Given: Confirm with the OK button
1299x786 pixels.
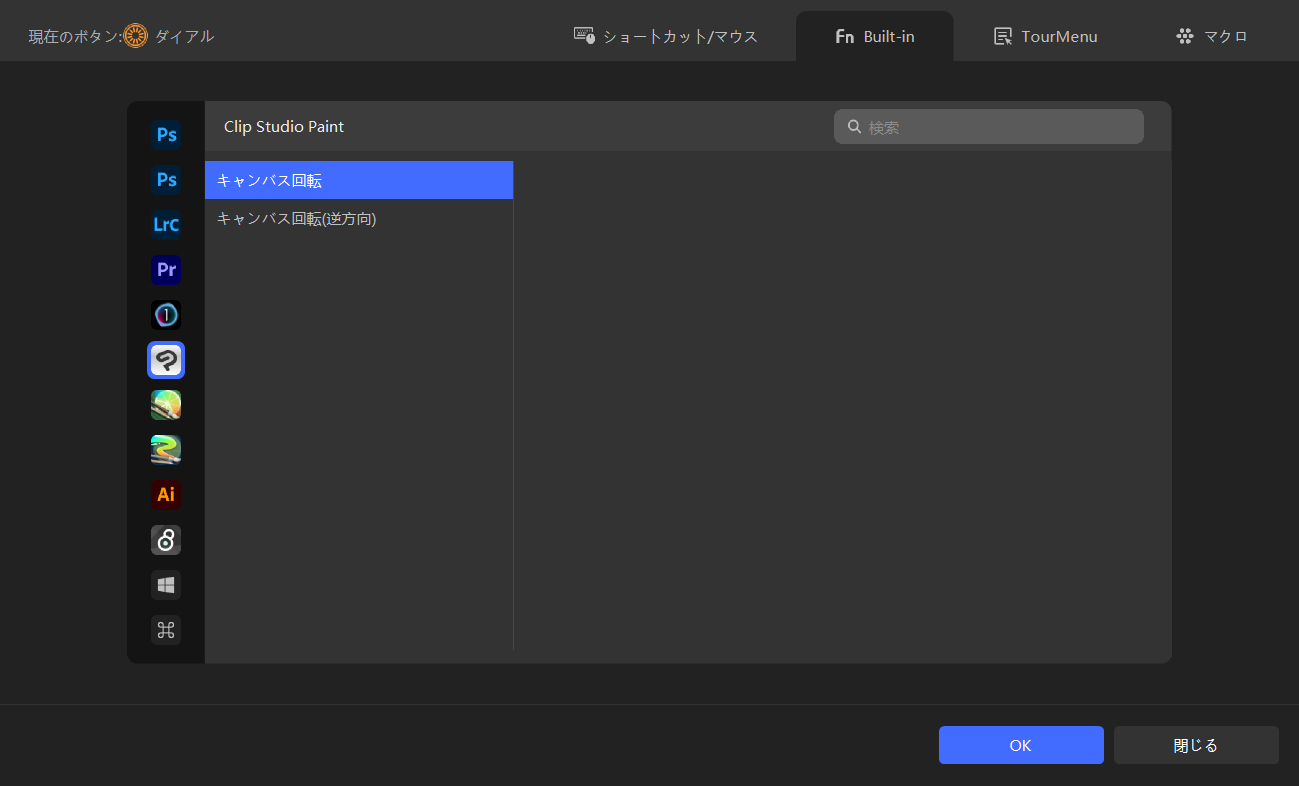Looking at the screenshot, I should click(x=1020, y=745).
